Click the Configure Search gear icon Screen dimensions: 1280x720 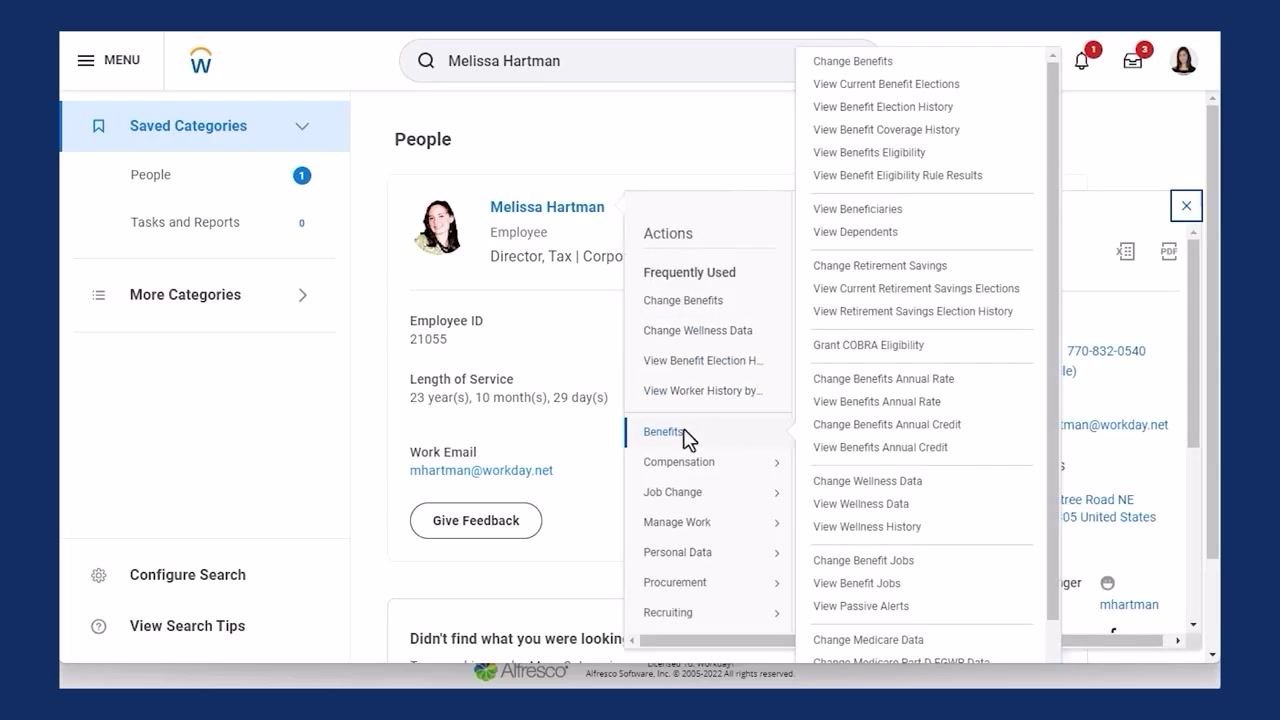pyautogui.click(x=98, y=575)
